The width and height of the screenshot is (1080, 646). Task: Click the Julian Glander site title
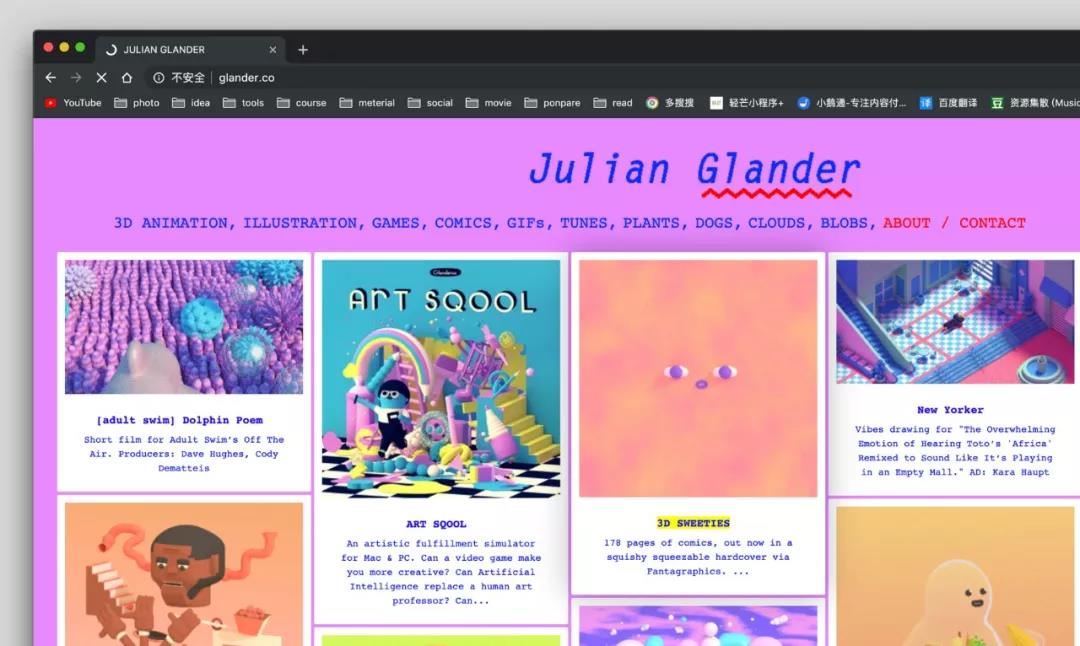694,169
